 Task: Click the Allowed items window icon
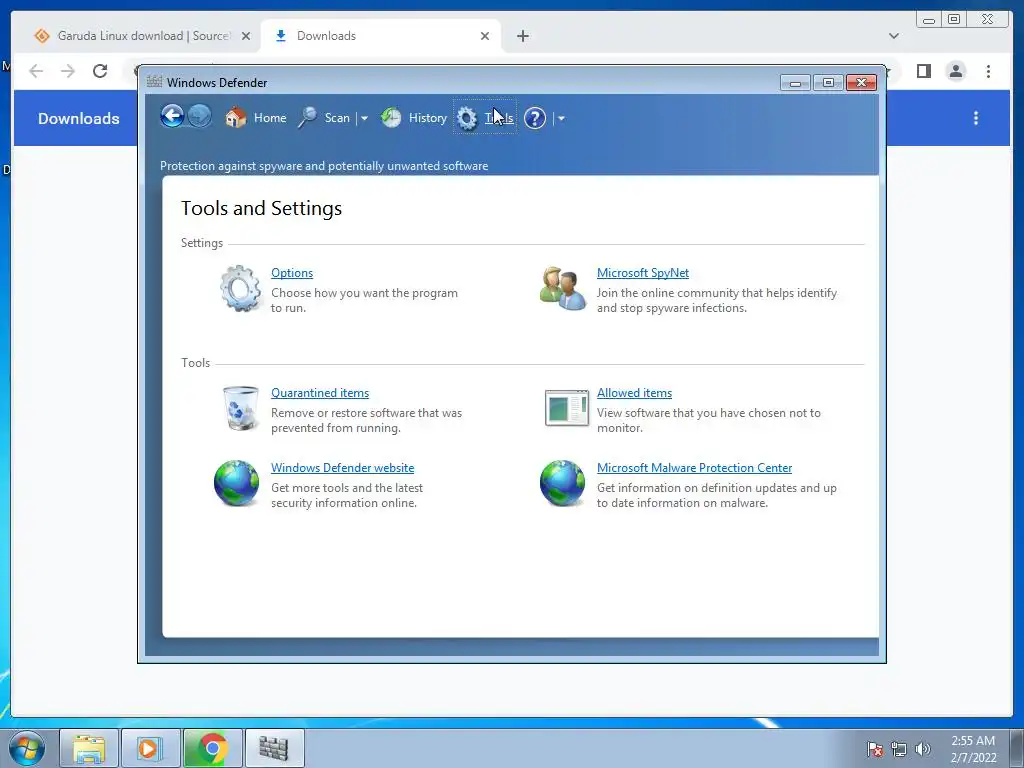point(567,408)
